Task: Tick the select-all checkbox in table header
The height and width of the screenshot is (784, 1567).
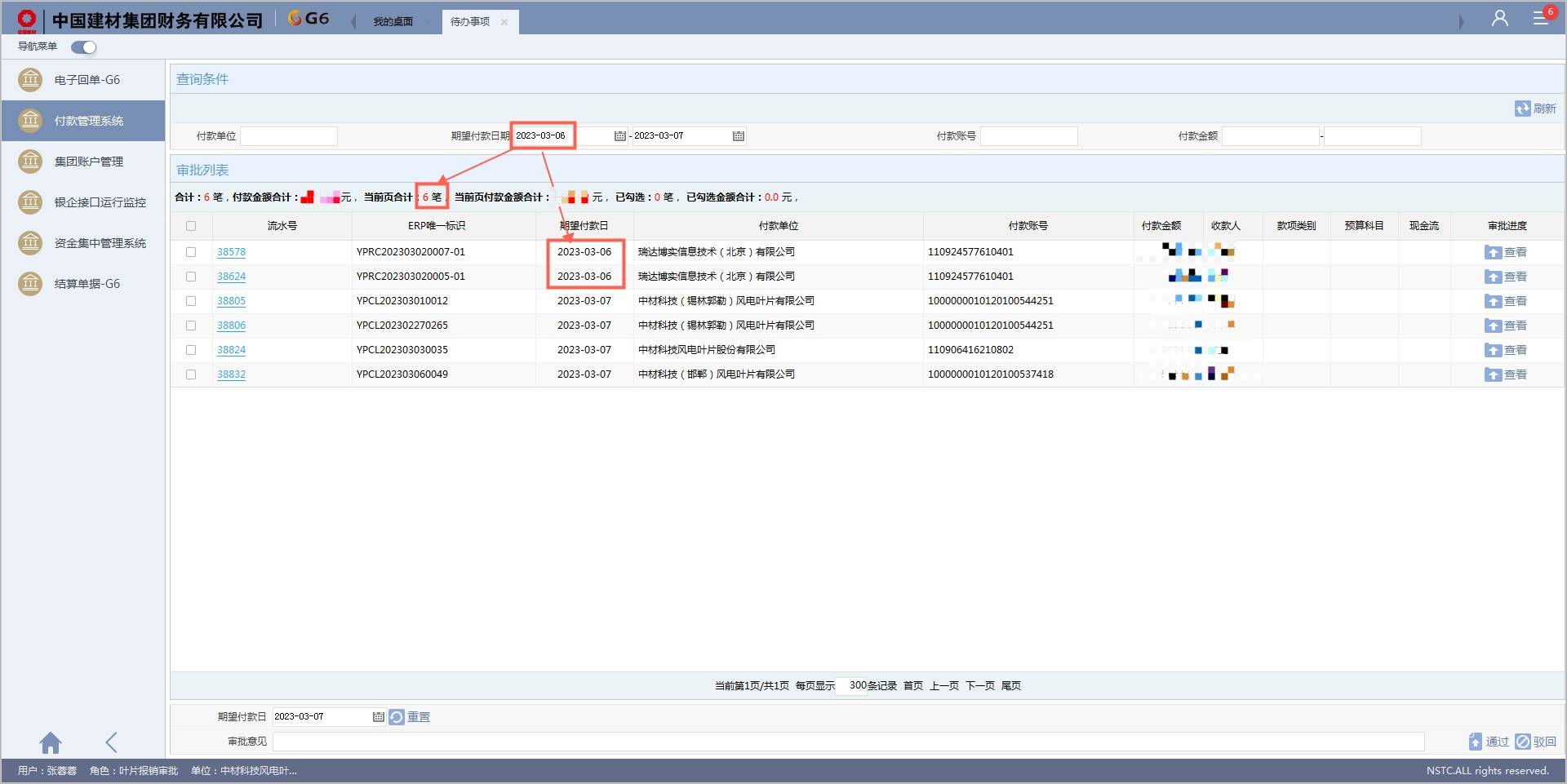Action: tap(191, 226)
